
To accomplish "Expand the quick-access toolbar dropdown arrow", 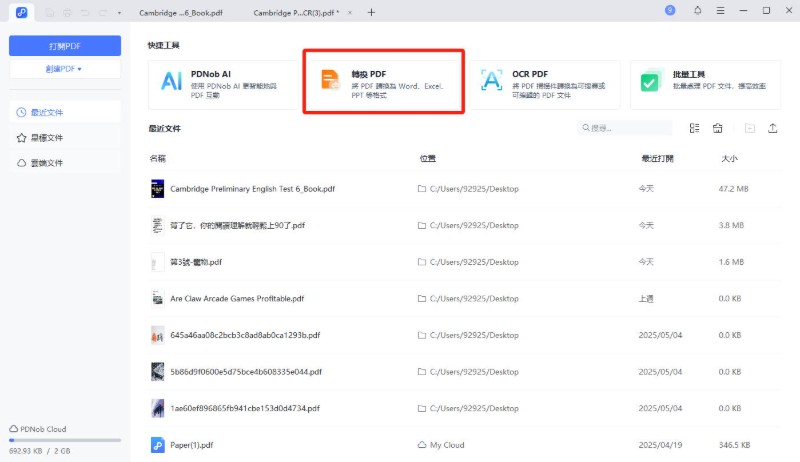I will [119, 13].
